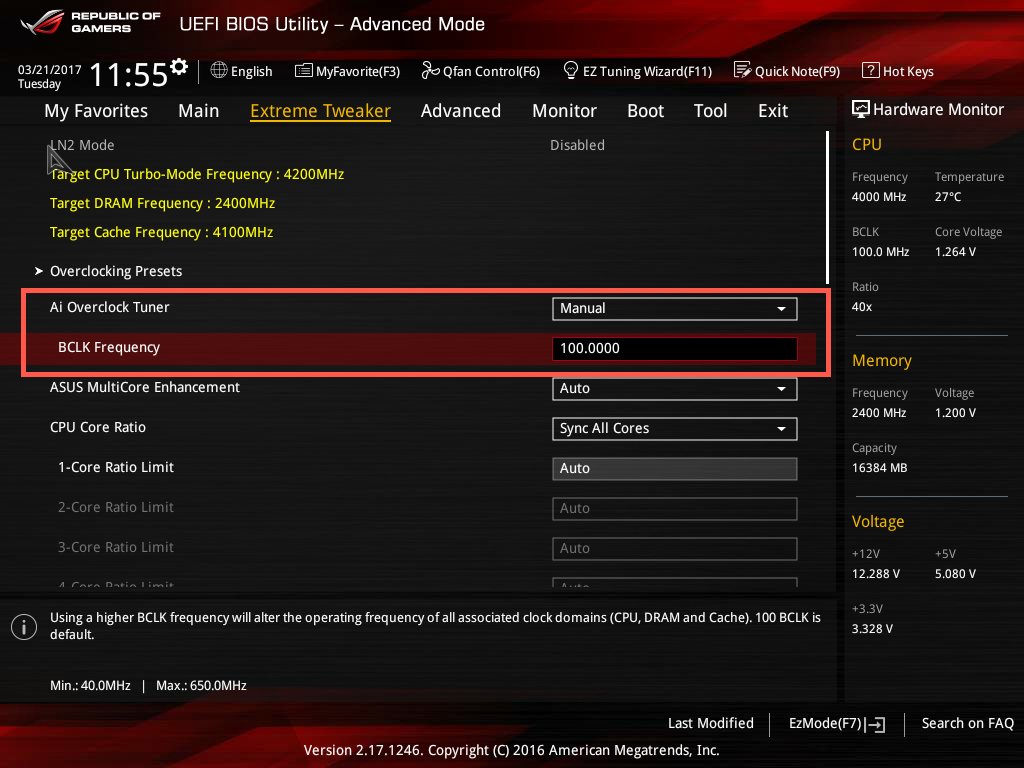
Task: Click the EzMode exit arrow icon
Action: pyautogui.click(x=876, y=724)
